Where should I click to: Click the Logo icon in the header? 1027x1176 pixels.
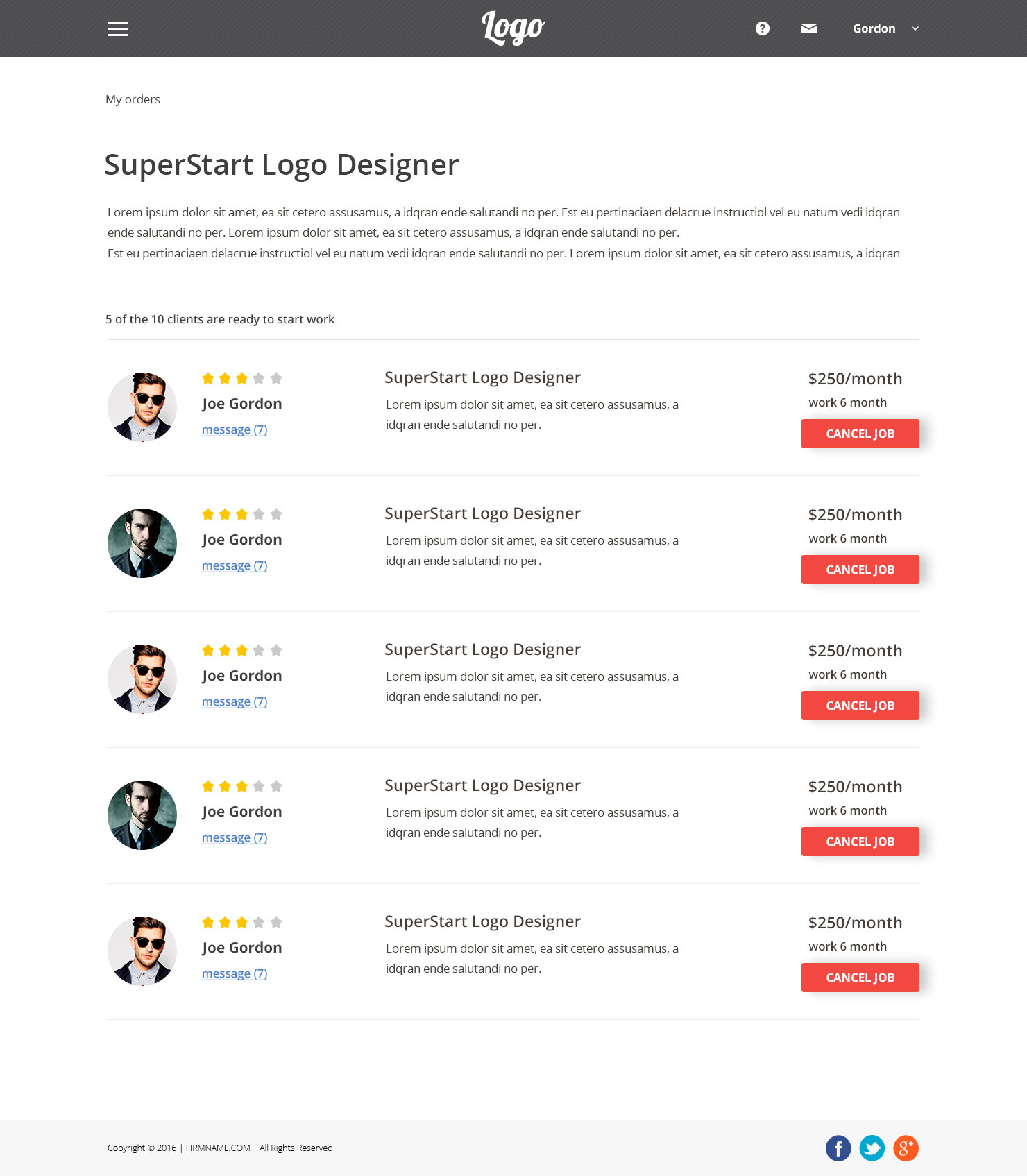pos(513,28)
